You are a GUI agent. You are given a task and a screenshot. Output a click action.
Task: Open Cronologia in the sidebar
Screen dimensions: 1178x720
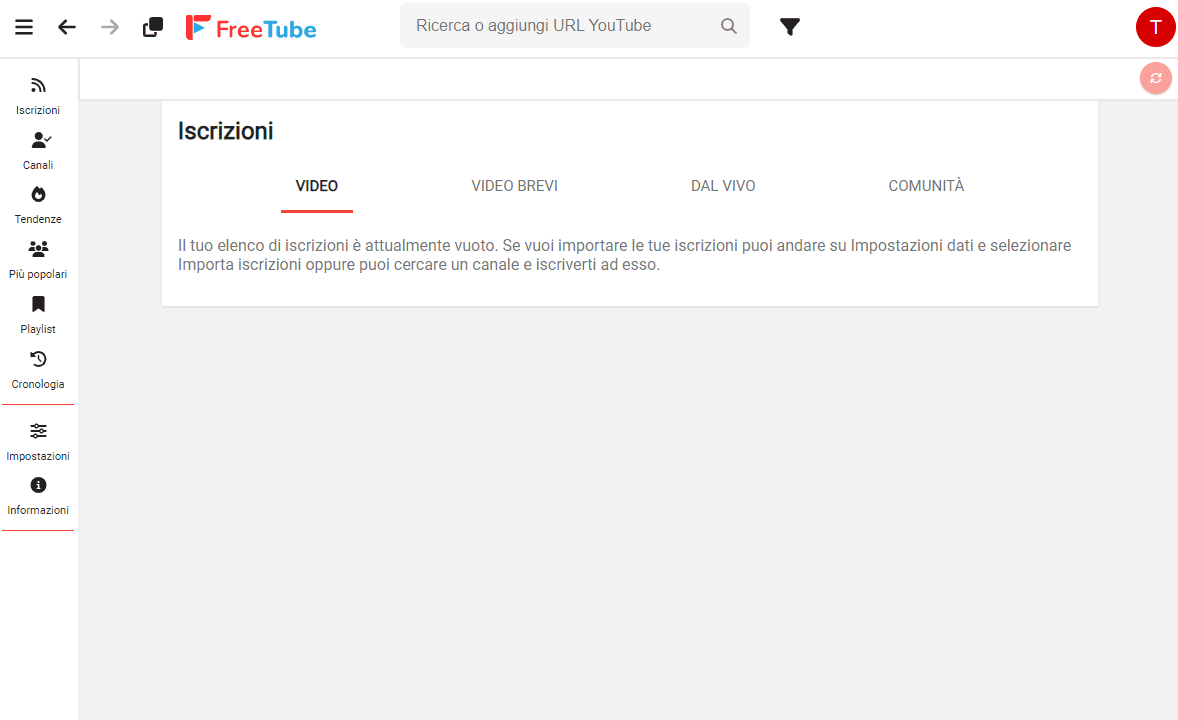(38, 370)
